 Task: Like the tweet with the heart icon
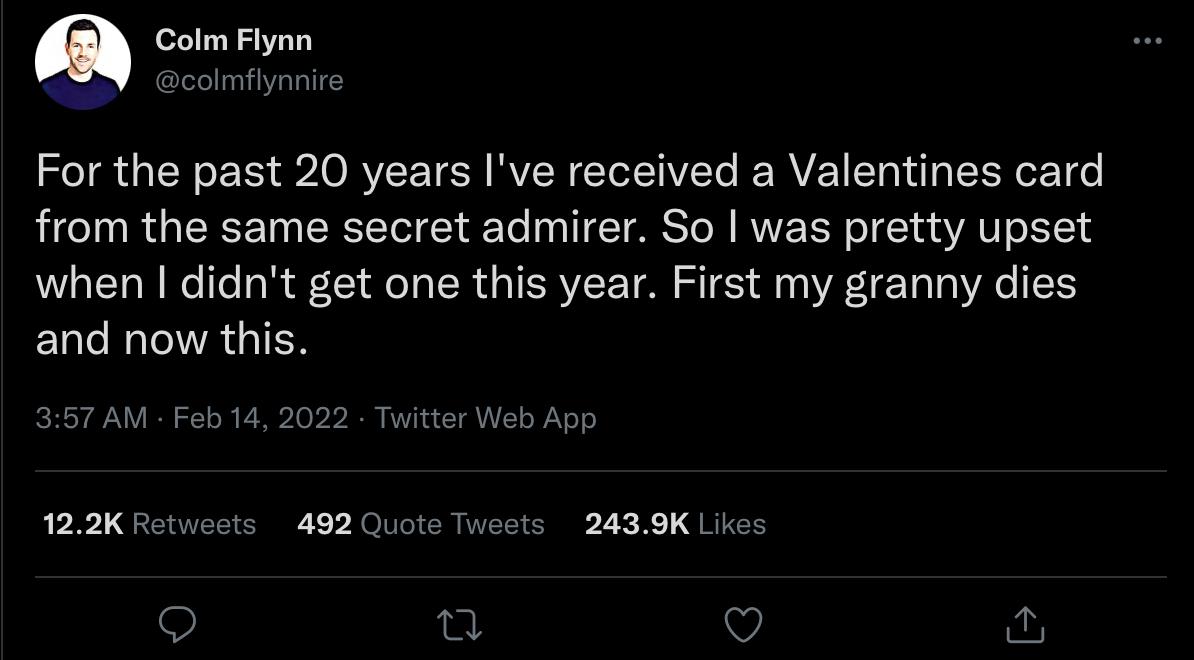pyautogui.click(x=743, y=625)
